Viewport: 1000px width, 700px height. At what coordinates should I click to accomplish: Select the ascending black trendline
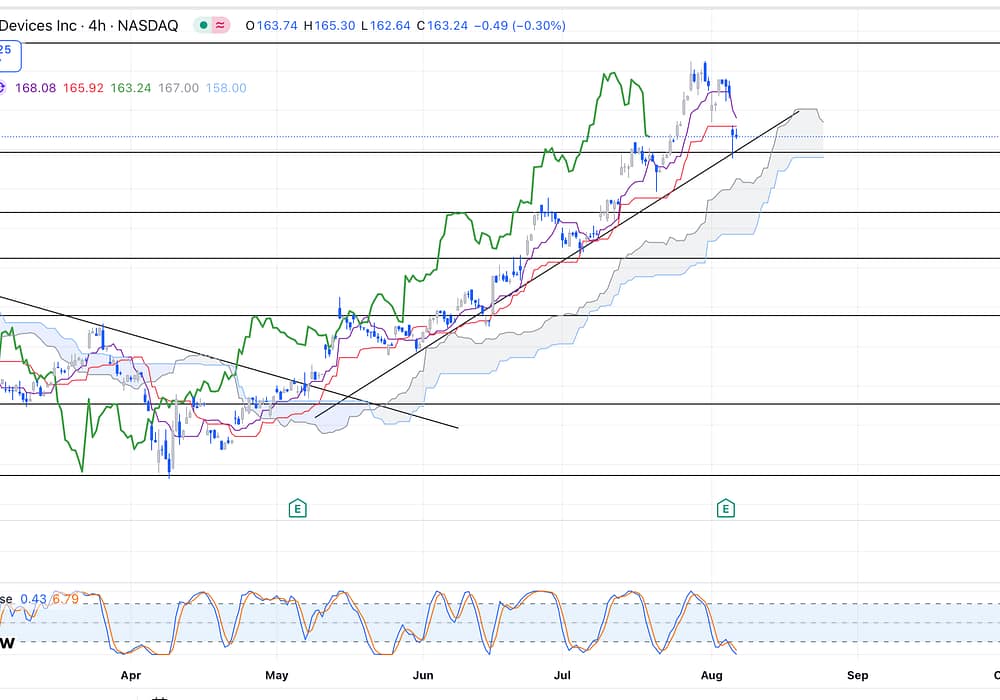pyautogui.click(x=560, y=262)
